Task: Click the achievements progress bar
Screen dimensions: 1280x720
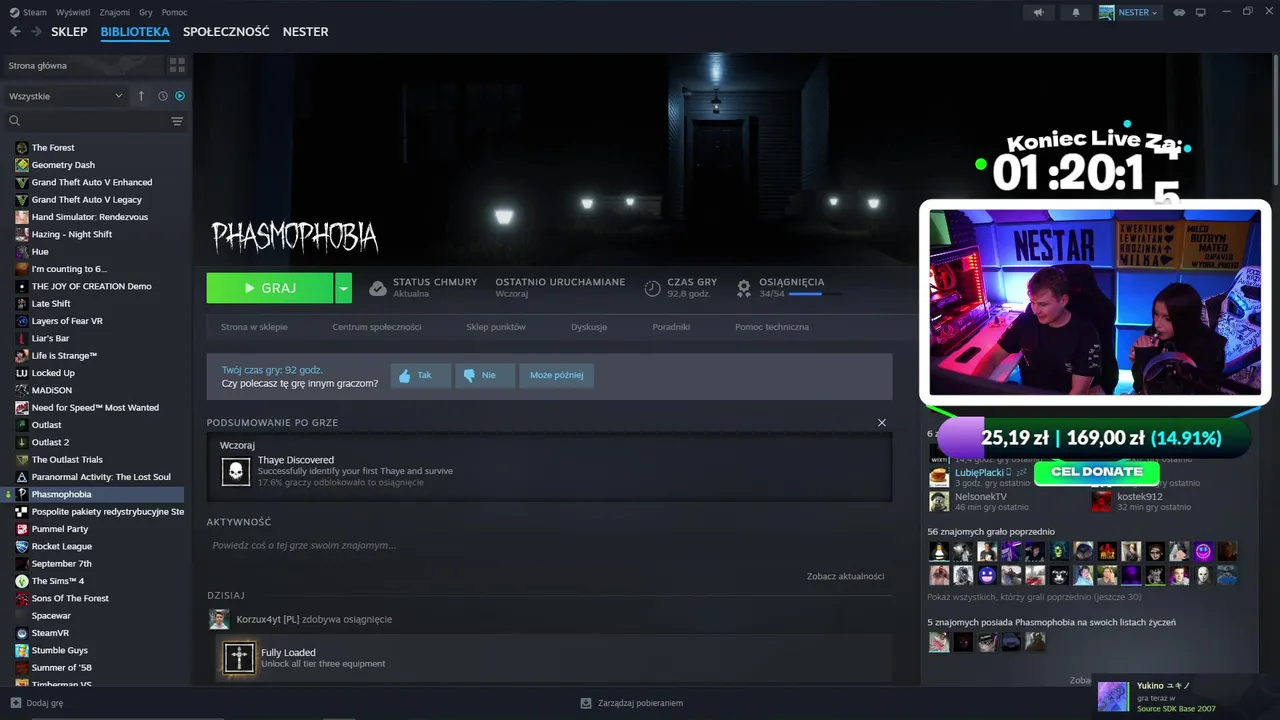Action: (815, 294)
